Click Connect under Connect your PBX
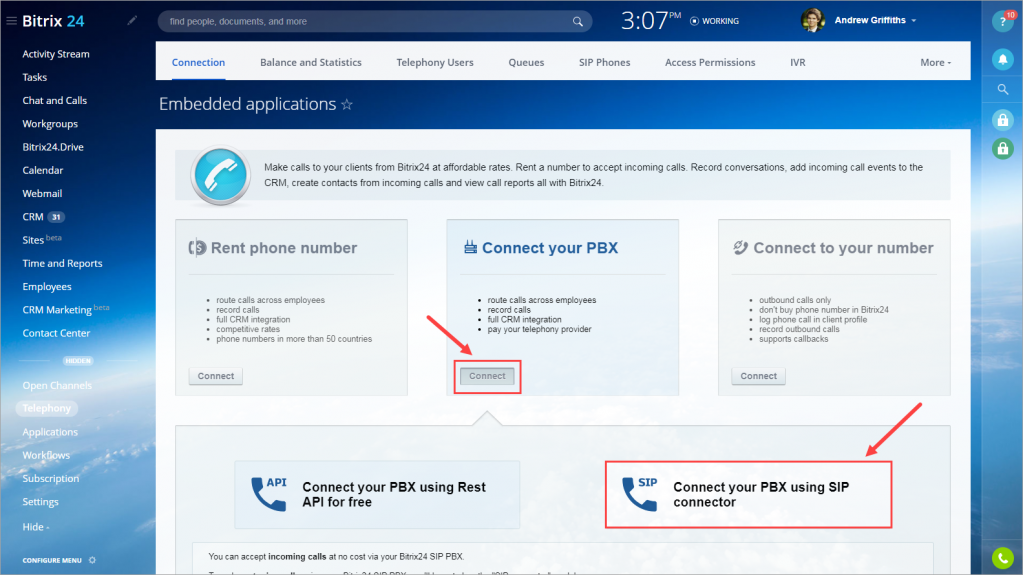Viewport: 1023px width, 575px height. (487, 376)
